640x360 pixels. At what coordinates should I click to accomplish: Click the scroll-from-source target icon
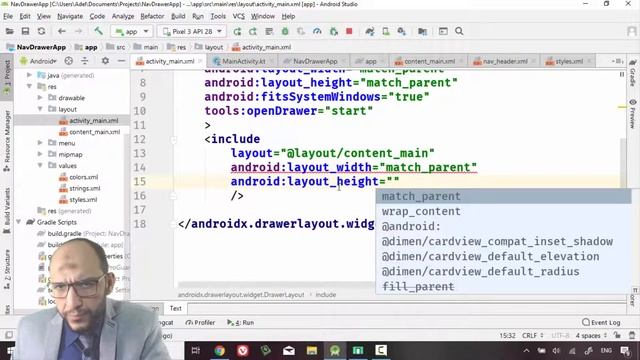(69, 61)
